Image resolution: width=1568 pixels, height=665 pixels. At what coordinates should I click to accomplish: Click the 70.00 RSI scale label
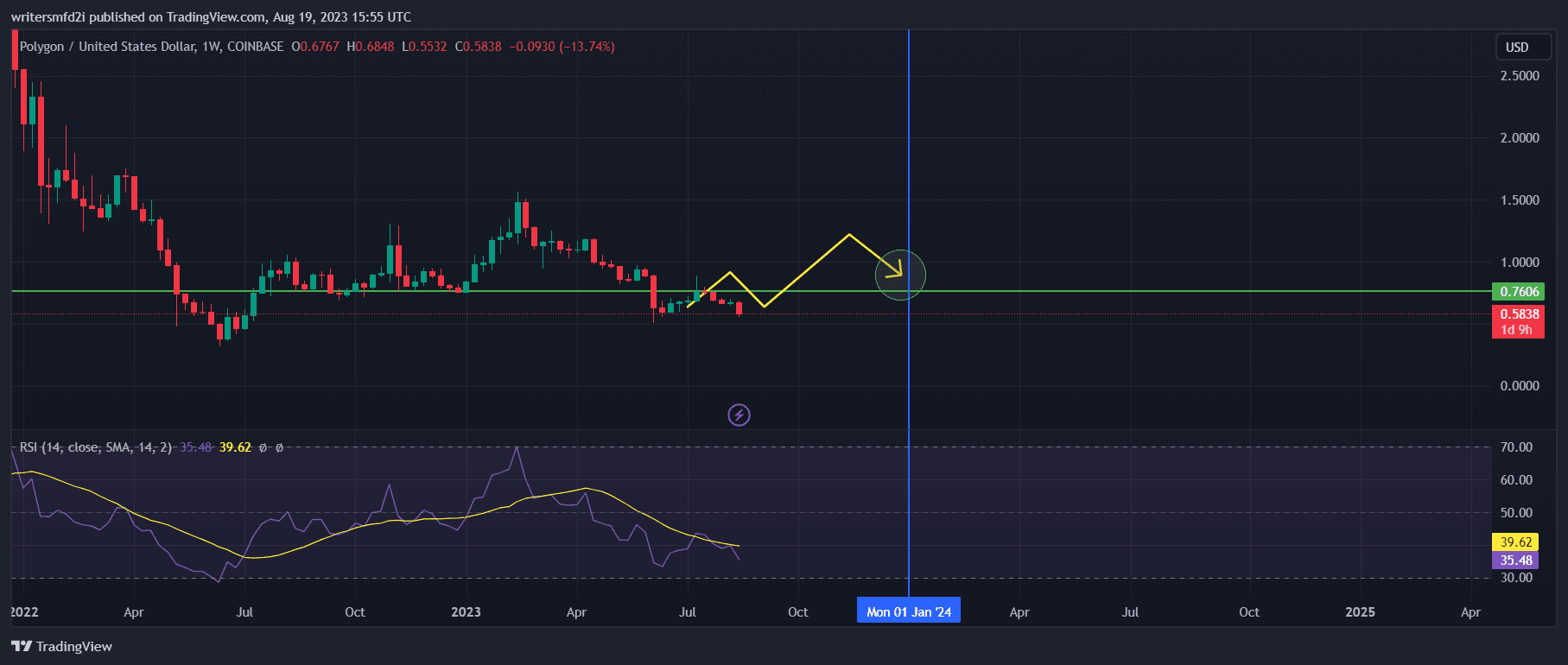[1516, 447]
